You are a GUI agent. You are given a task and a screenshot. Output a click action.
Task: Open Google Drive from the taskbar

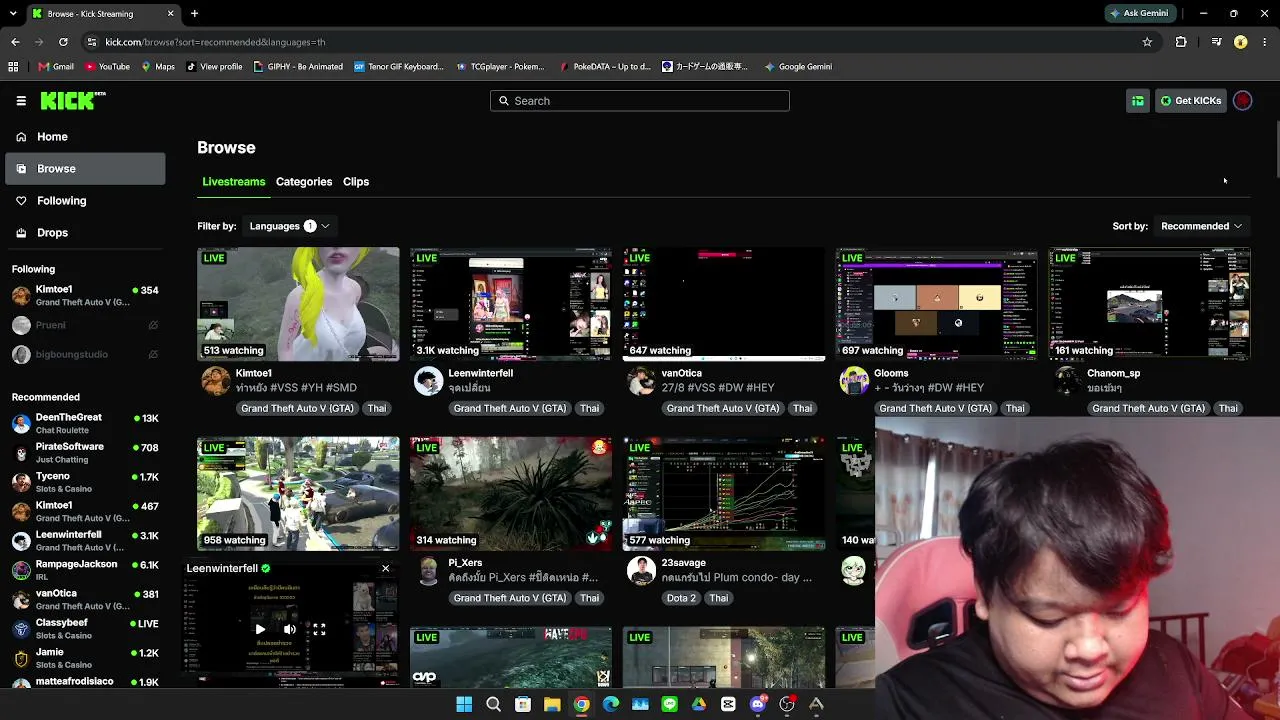coord(699,704)
